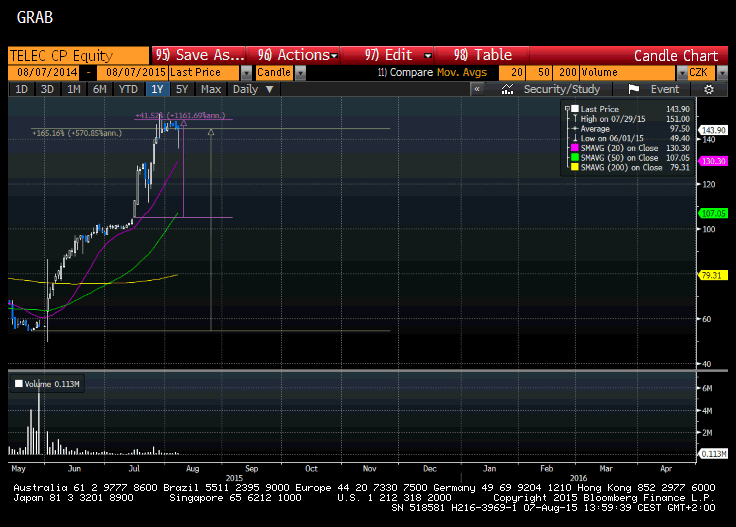
Task: Click the settings gear icon
Action: [x=709, y=89]
